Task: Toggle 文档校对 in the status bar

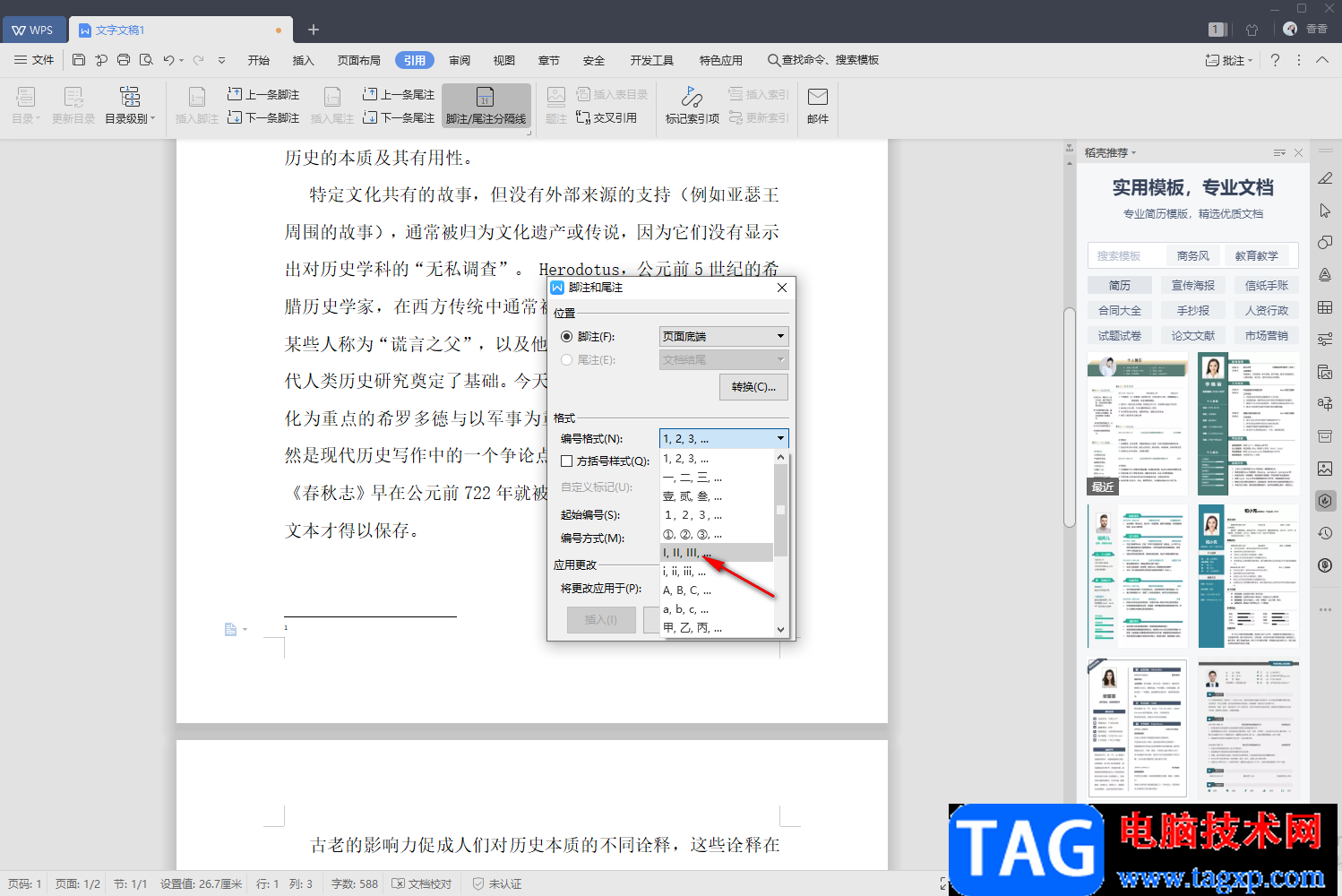Action: click(x=422, y=883)
